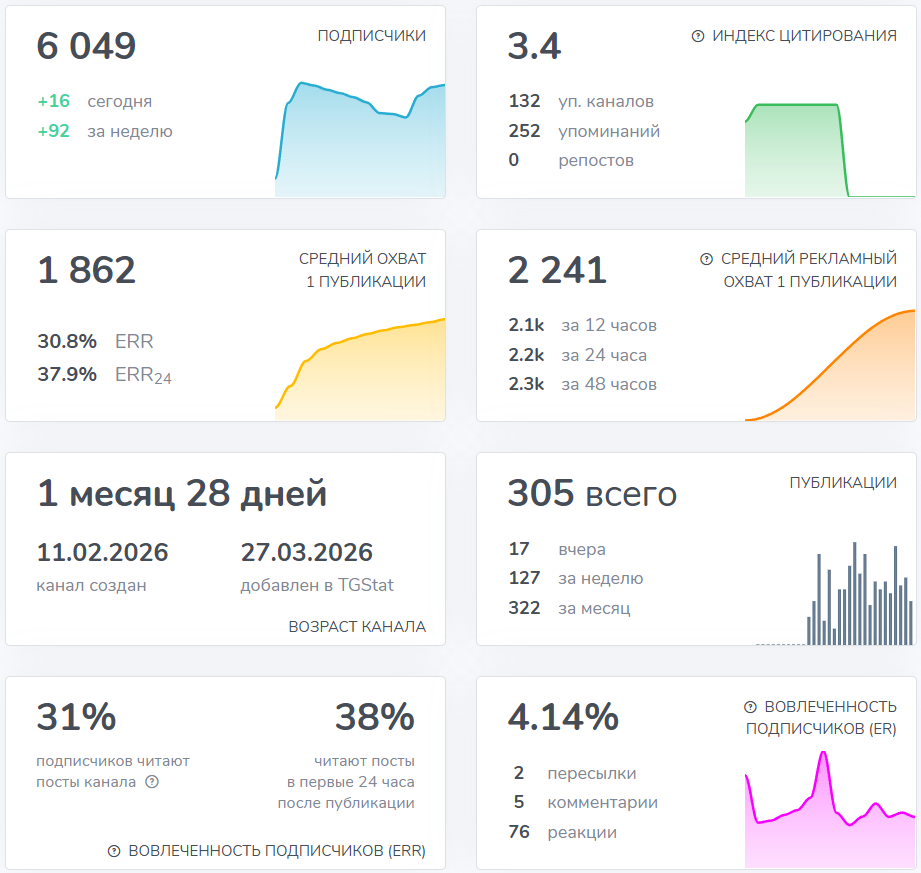921x873 pixels.
Task: Click the help icon beside ИНДЕКС ЦИТИРОВАНИЯ
Action: point(698,36)
